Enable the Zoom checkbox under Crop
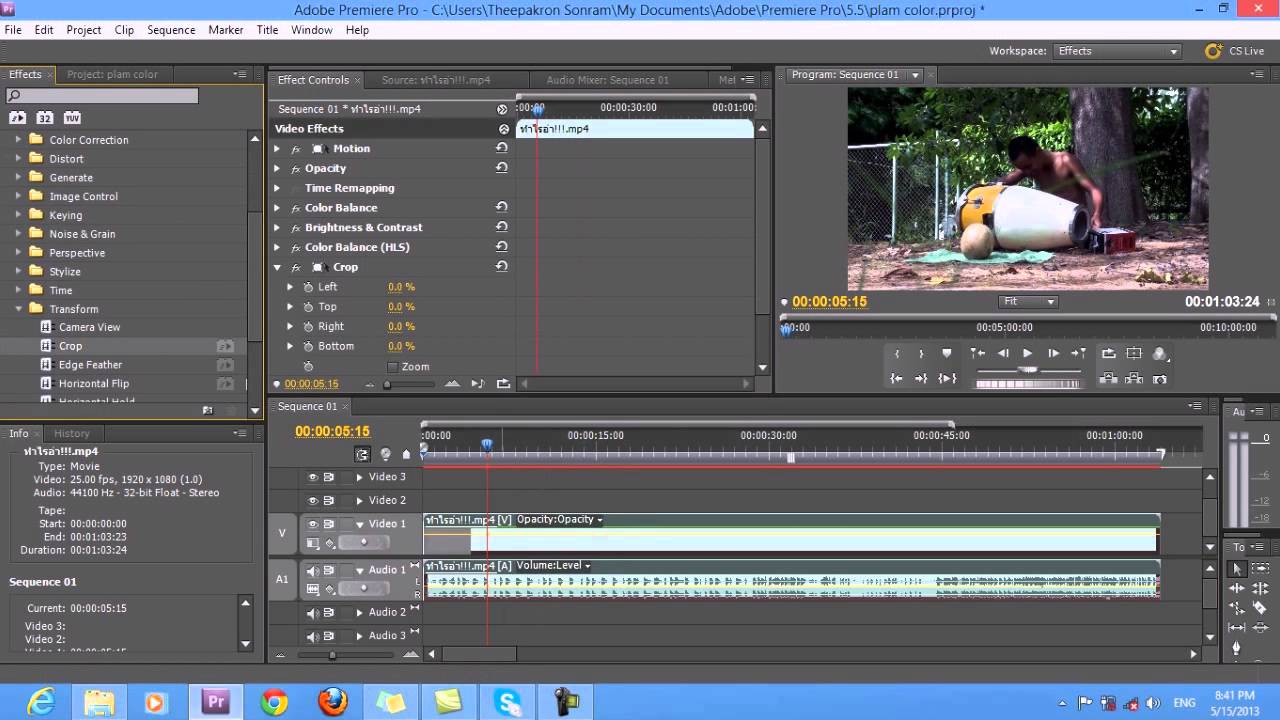Image resolution: width=1280 pixels, height=720 pixels. pyautogui.click(x=393, y=367)
